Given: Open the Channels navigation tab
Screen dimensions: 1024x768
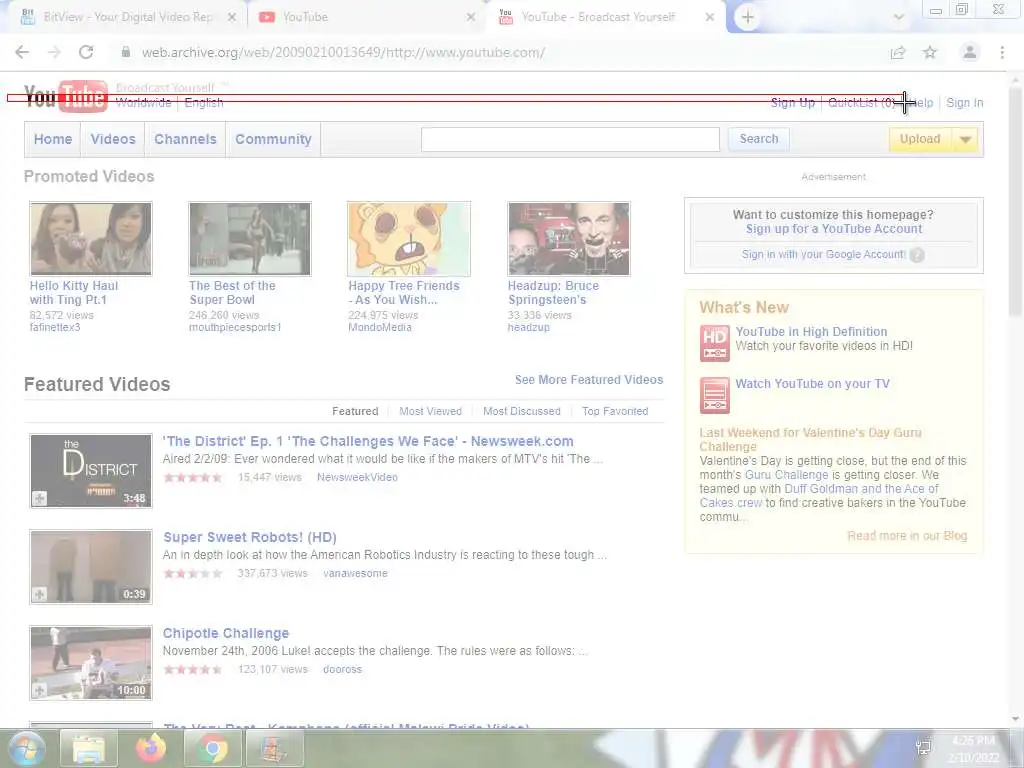Looking at the screenshot, I should (x=185, y=139).
